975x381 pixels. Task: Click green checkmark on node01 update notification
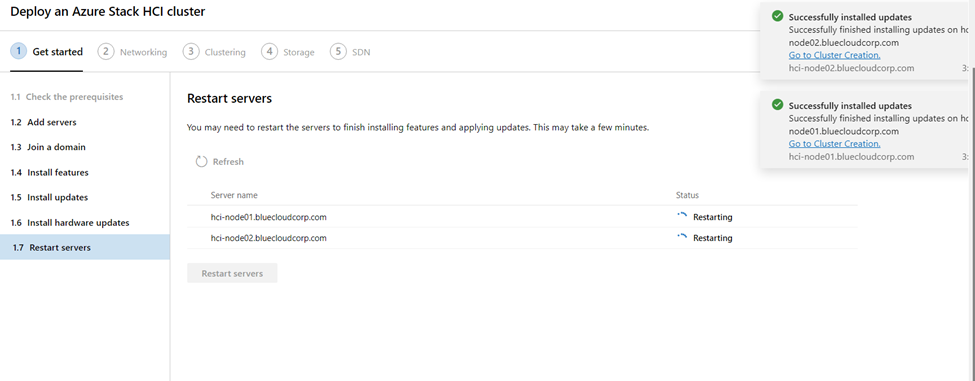777,104
